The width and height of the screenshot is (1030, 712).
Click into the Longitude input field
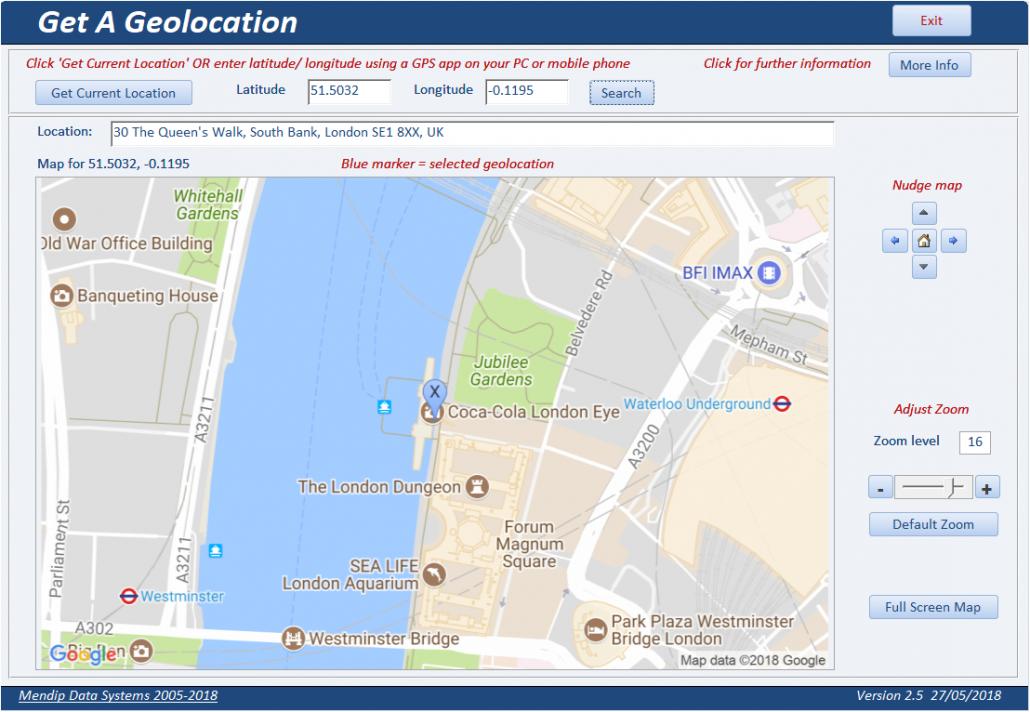pos(527,91)
